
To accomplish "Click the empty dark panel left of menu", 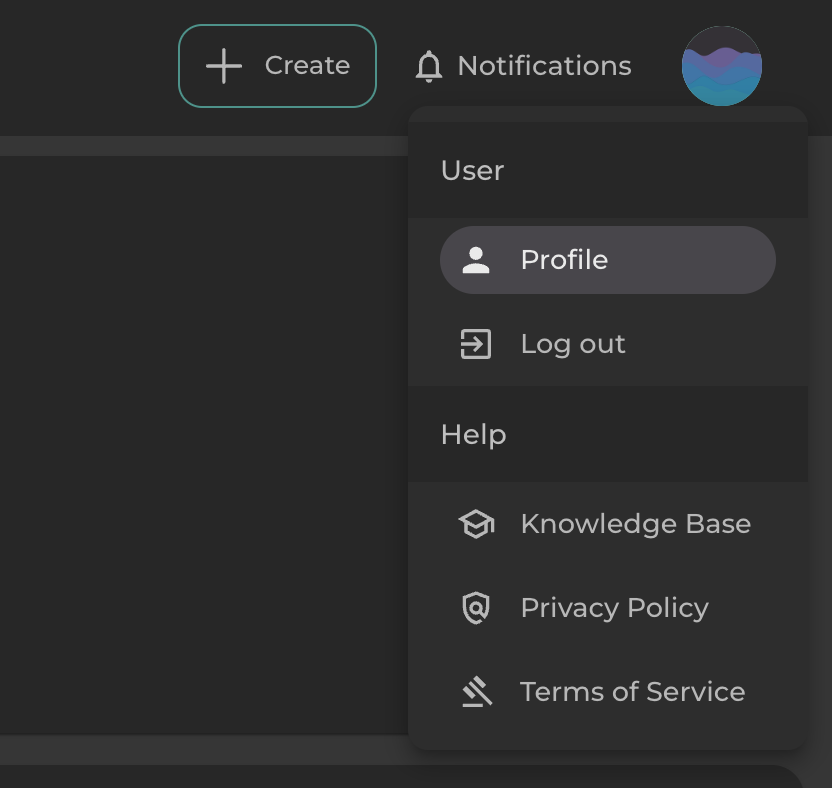I will [200, 440].
